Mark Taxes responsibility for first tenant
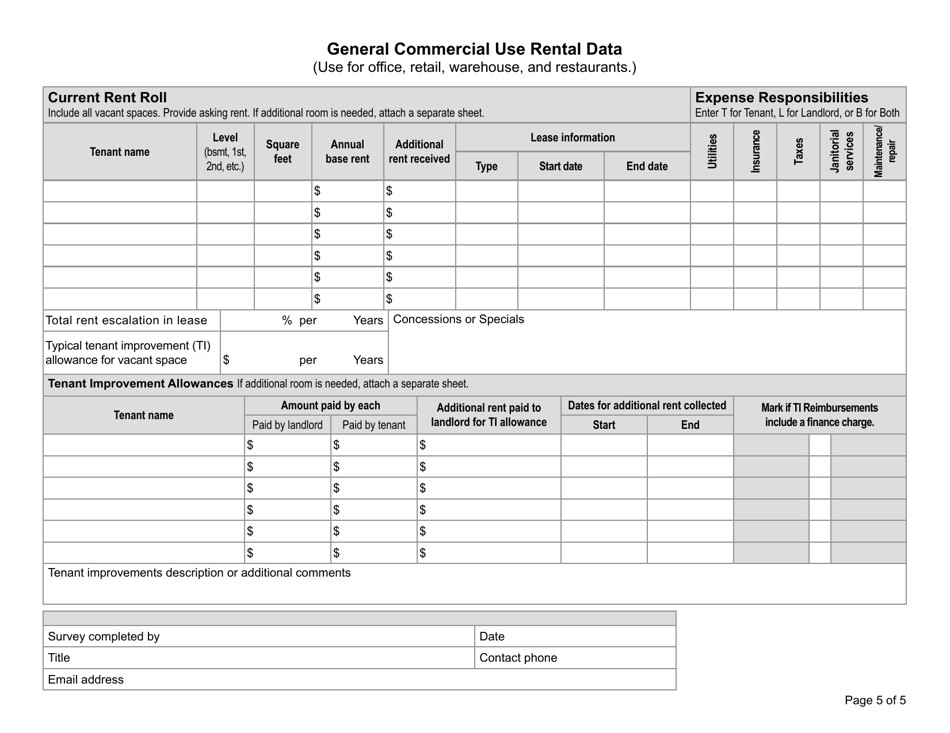The width and height of the screenshot is (950, 733). pos(797,189)
